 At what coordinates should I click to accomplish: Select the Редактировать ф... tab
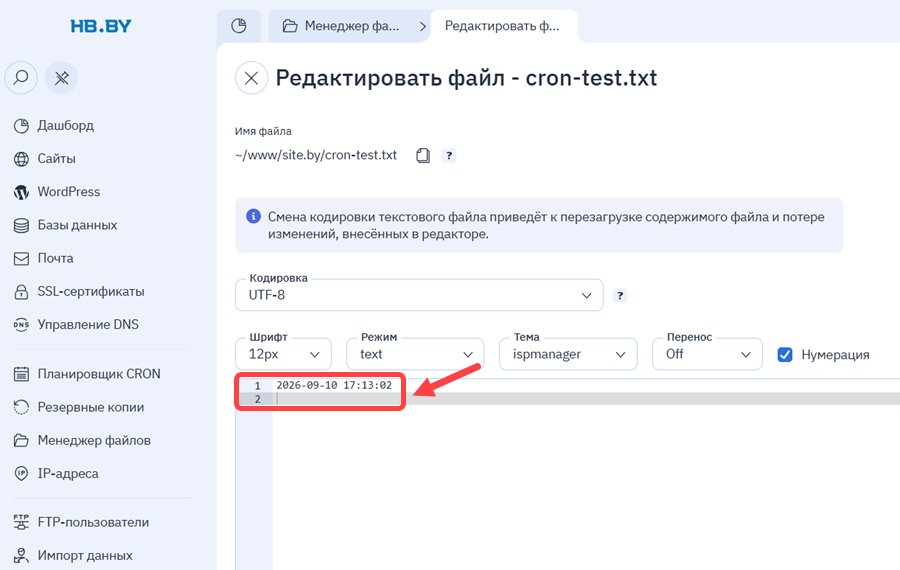click(x=503, y=26)
